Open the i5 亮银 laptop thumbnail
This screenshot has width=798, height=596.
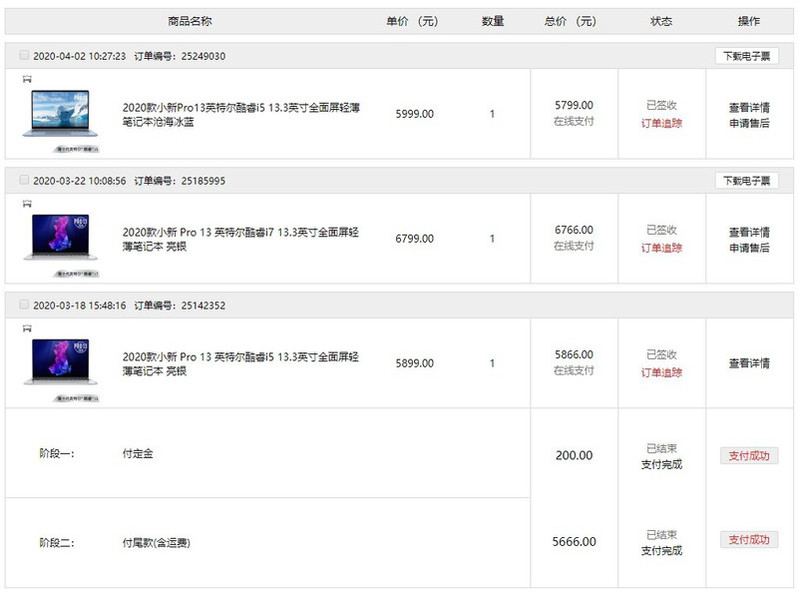[61, 362]
